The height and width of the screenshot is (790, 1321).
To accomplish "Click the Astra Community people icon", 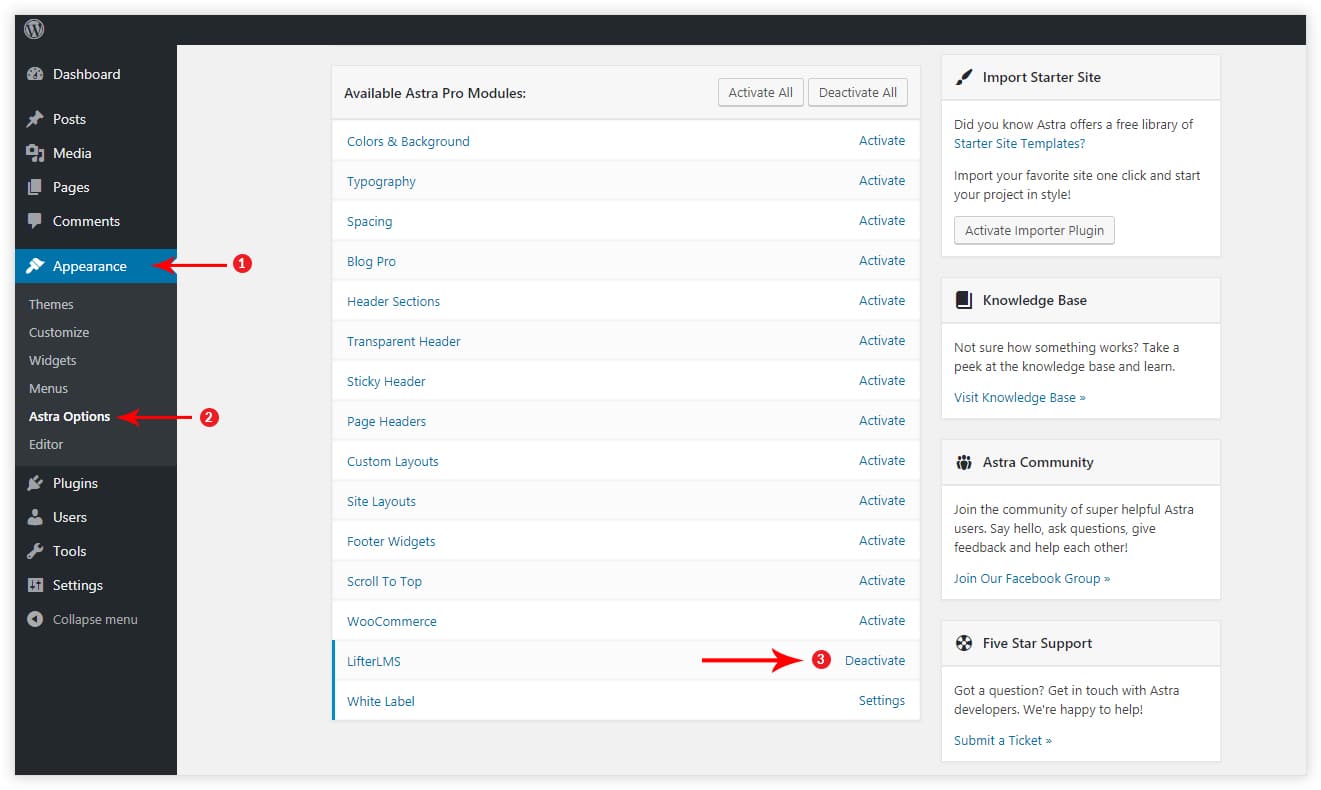I will pos(964,462).
